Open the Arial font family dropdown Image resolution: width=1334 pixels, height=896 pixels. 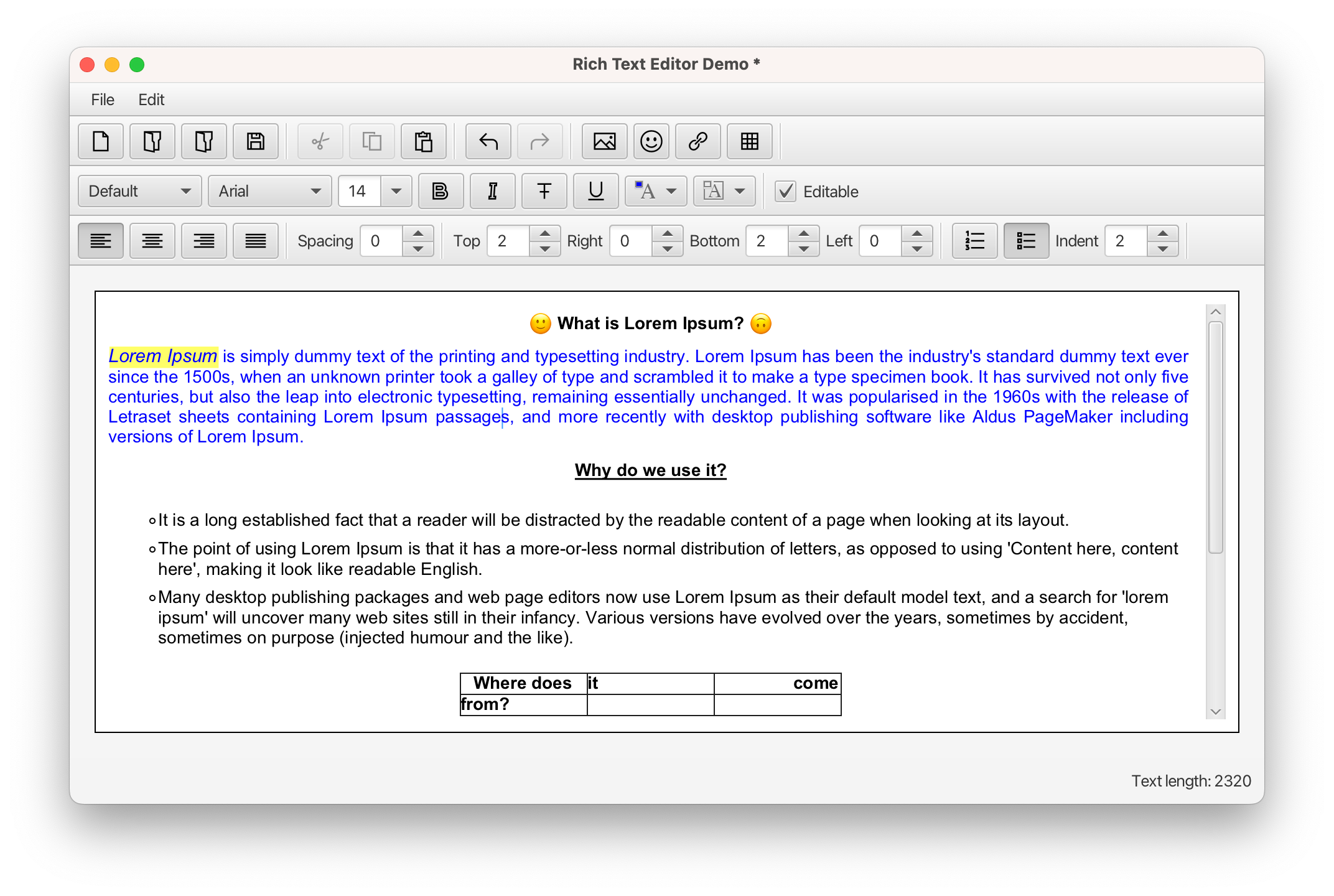(269, 192)
